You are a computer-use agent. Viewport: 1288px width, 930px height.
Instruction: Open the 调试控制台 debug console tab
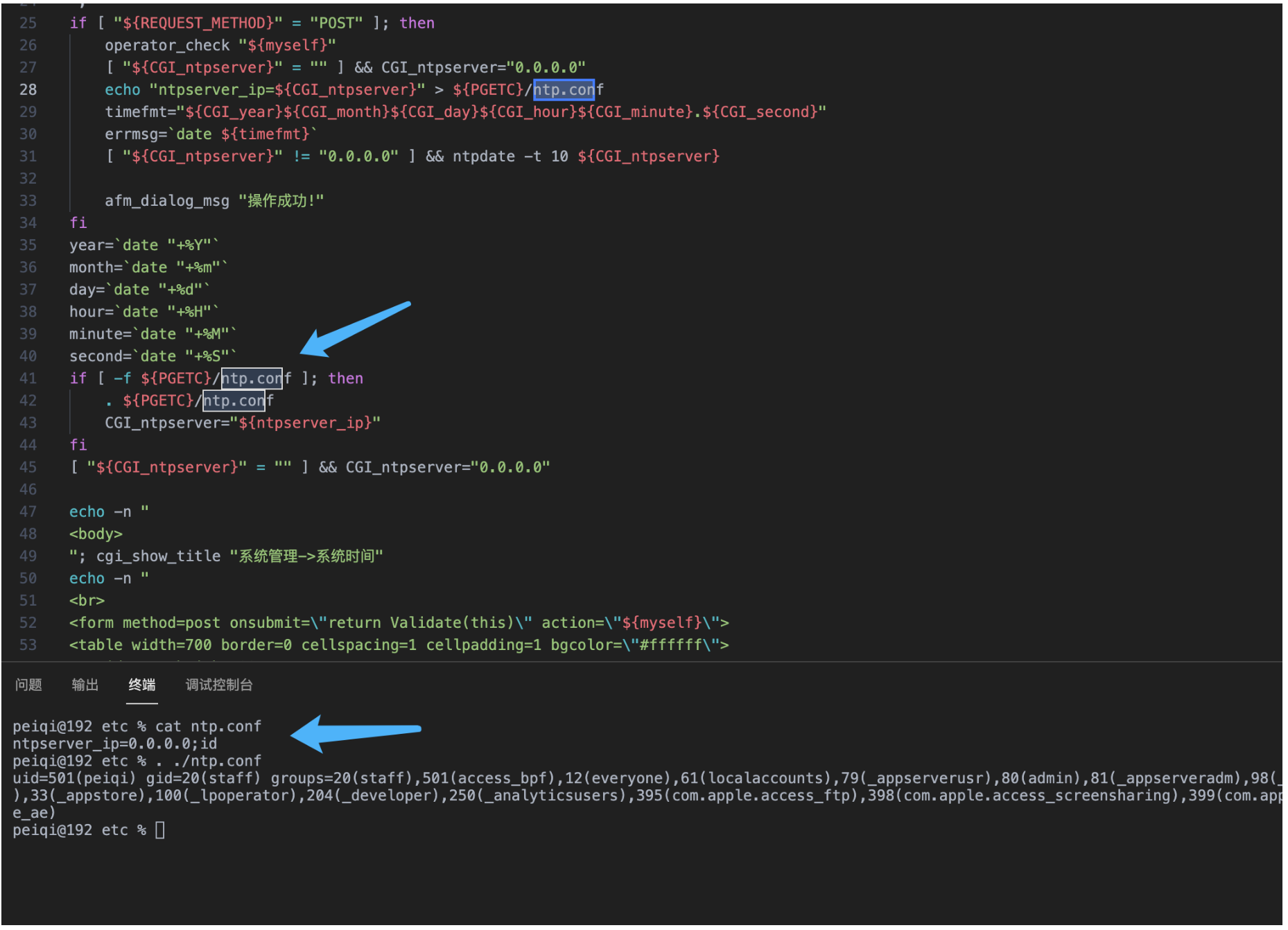tap(218, 685)
